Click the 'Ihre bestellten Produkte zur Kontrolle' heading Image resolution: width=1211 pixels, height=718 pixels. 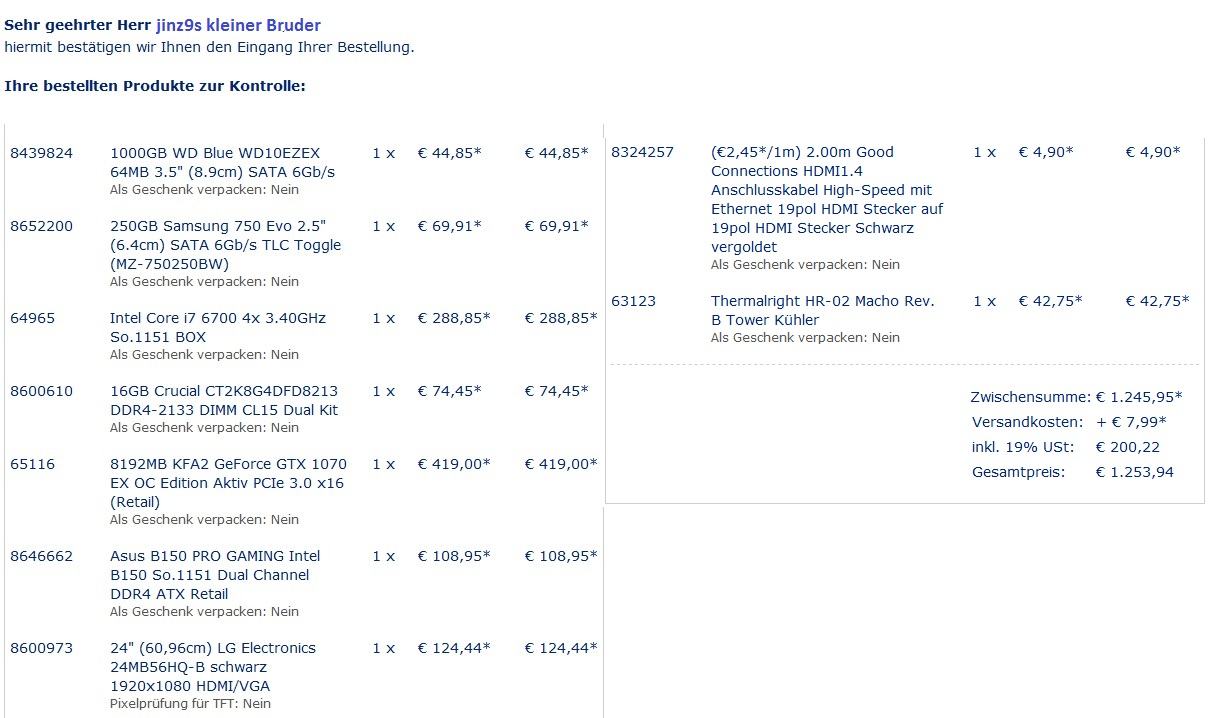(x=155, y=86)
